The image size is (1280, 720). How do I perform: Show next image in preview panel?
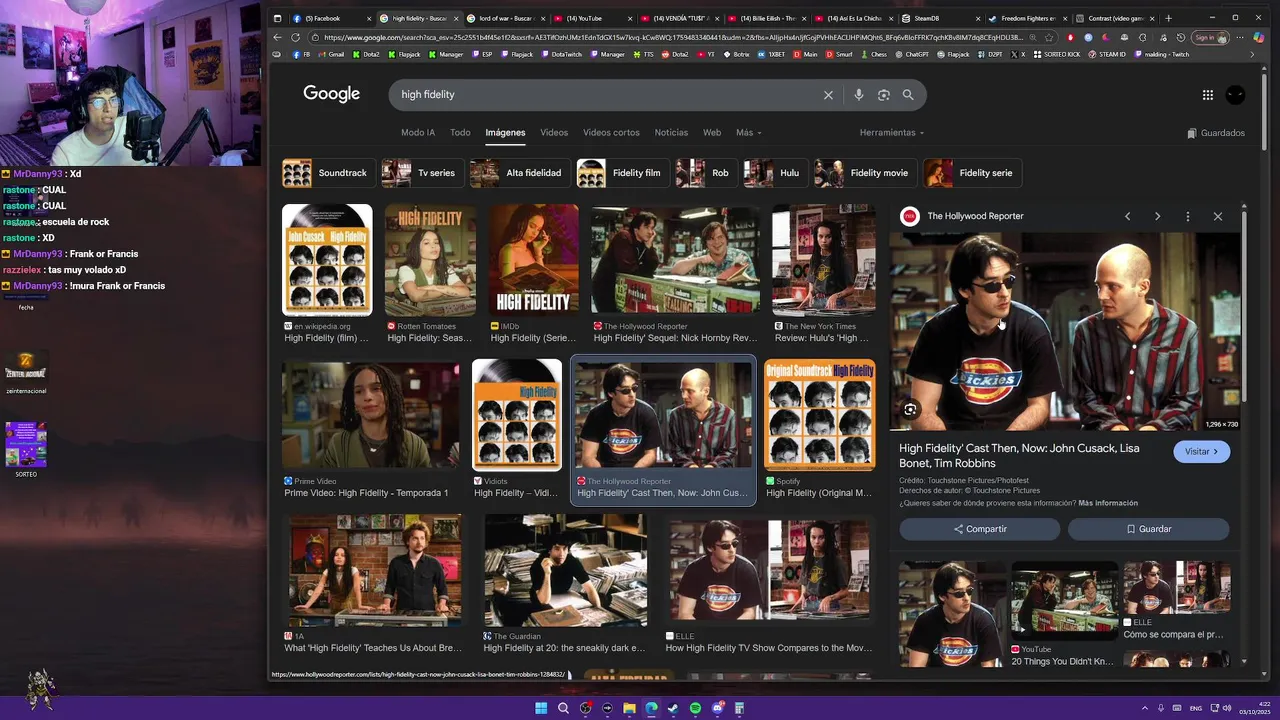(1157, 216)
